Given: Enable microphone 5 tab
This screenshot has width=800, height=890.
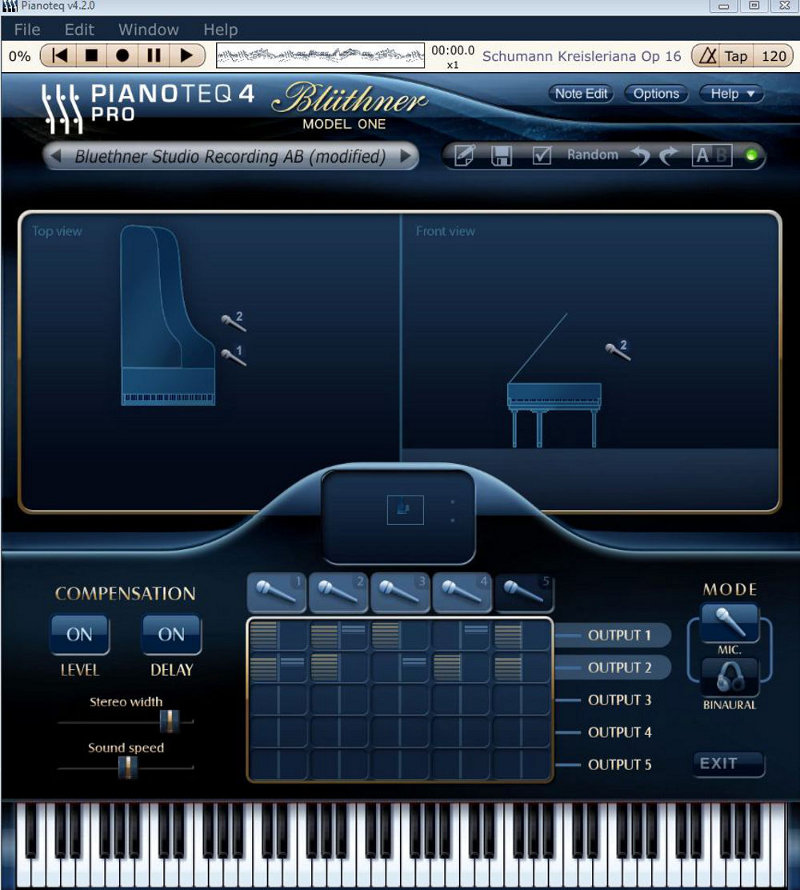Looking at the screenshot, I should 524,593.
